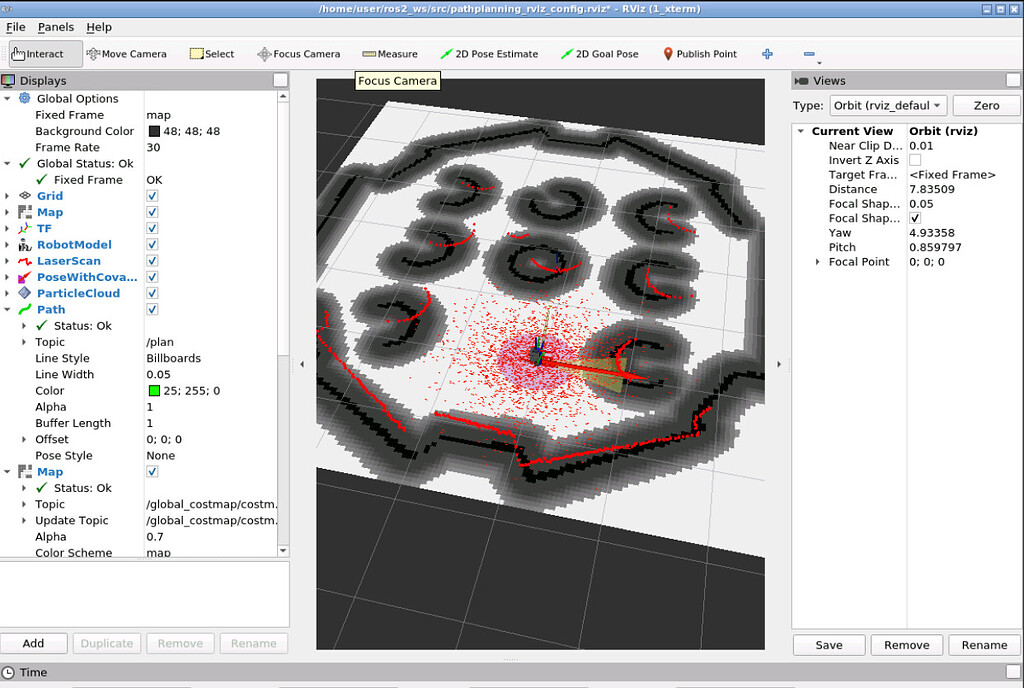Image resolution: width=1024 pixels, height=688 pixels.
Task: Collapse the Global Options tree node
Action: [7, 99]
